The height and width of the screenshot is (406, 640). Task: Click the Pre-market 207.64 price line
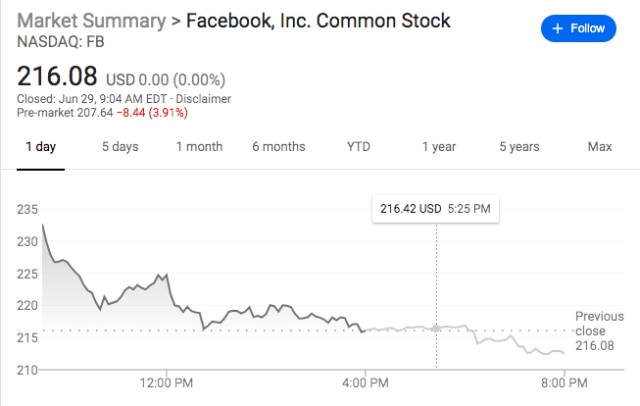coord(102,114)
